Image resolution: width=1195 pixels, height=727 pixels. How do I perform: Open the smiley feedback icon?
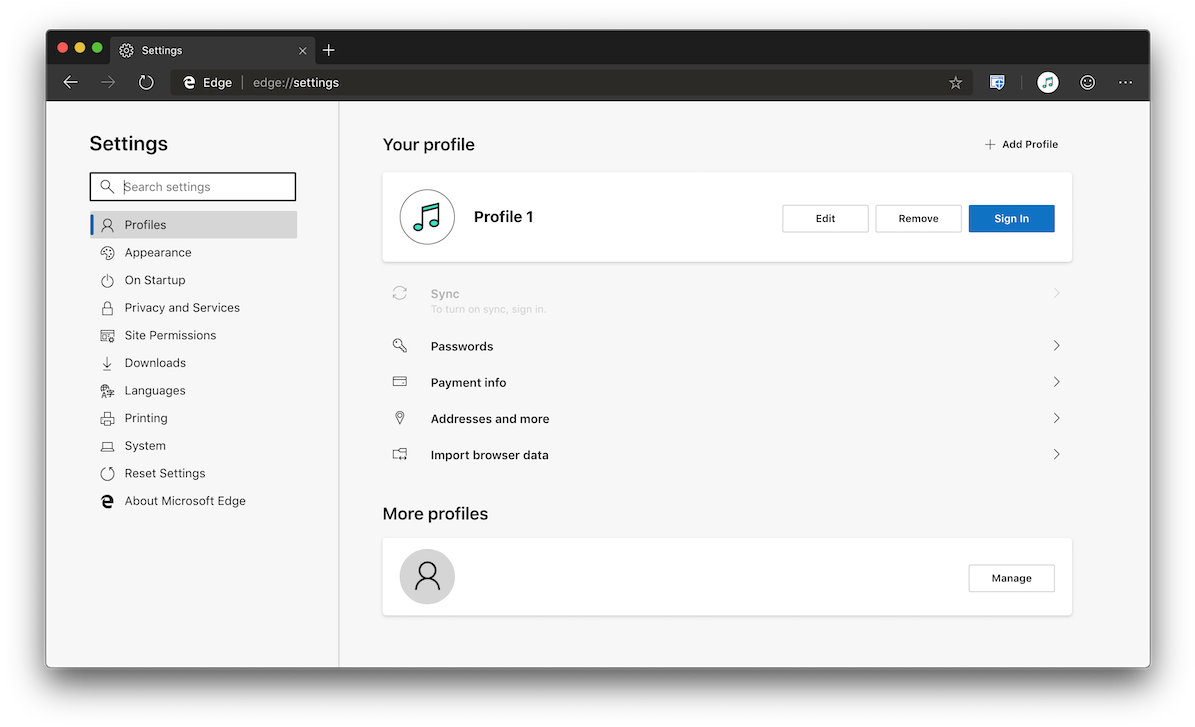(1088, 82)
